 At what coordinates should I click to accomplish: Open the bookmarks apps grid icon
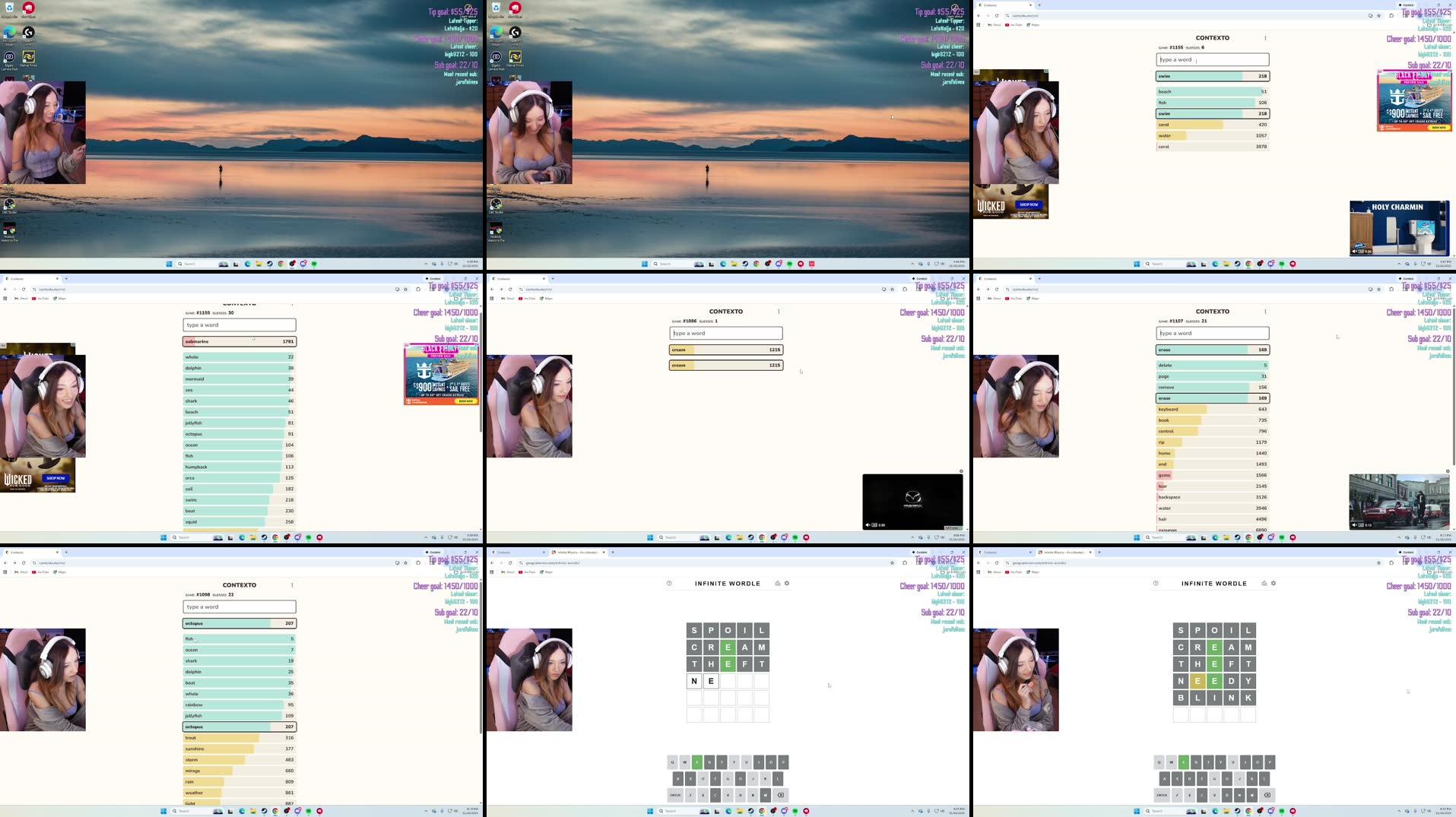point(493,572)
